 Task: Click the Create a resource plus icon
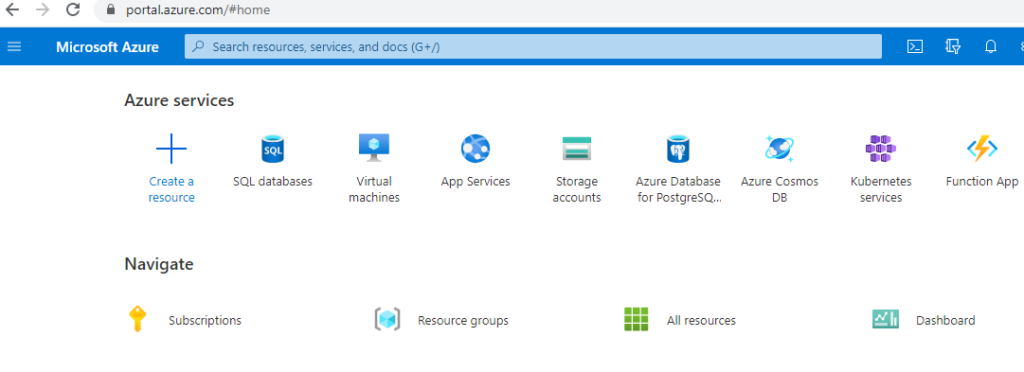(172, 149)
